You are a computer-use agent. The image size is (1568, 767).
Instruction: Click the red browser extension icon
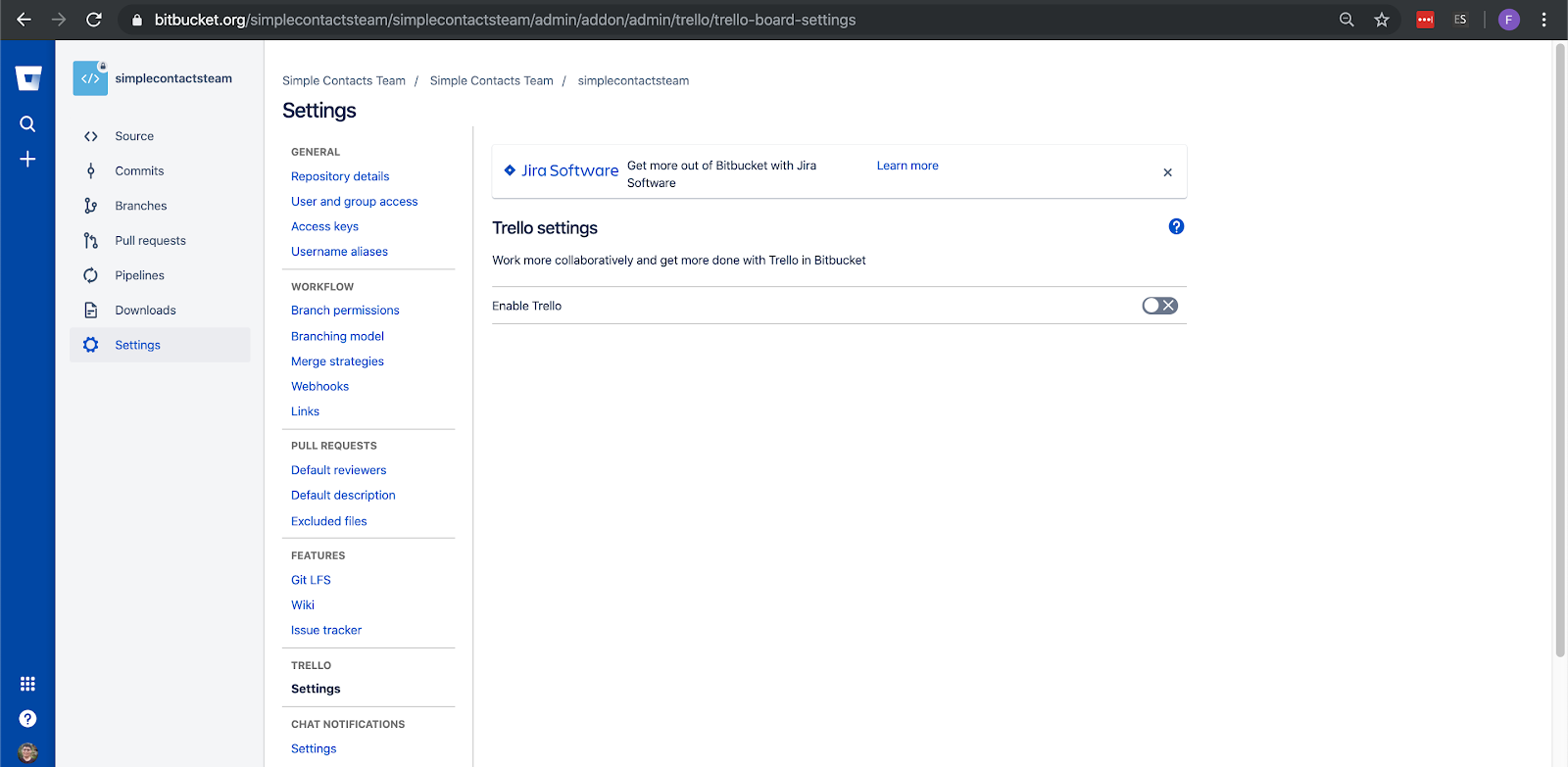click(1425, 20)
